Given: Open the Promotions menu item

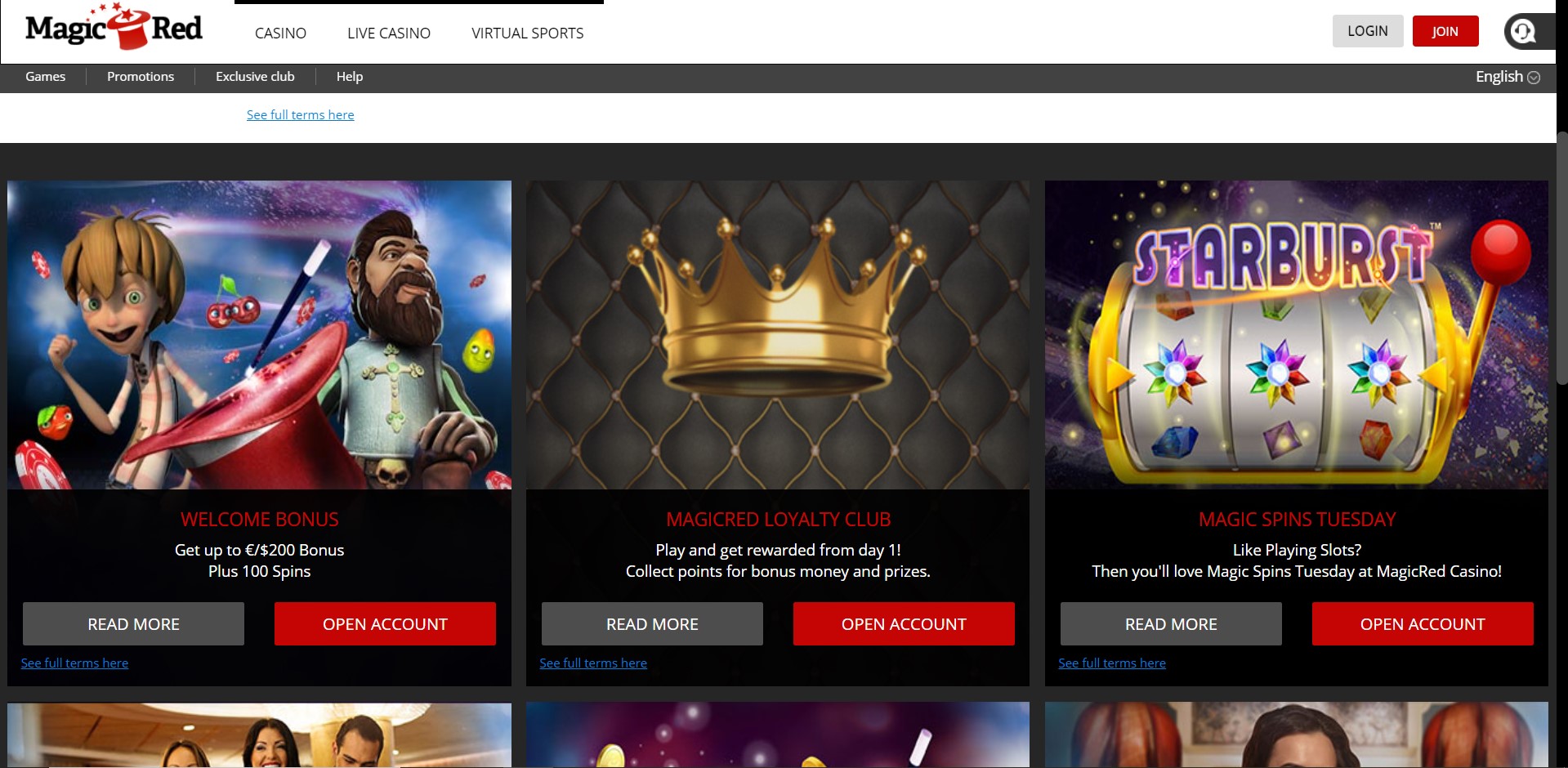Looking at the screenshot, I should (141, 77).
